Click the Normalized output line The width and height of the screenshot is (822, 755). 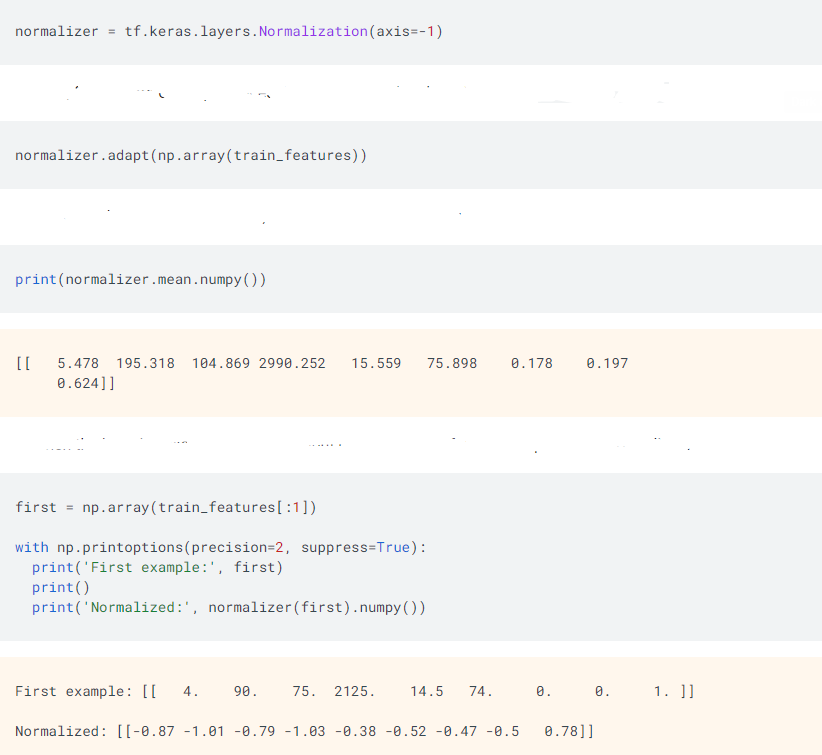(305, 731)
